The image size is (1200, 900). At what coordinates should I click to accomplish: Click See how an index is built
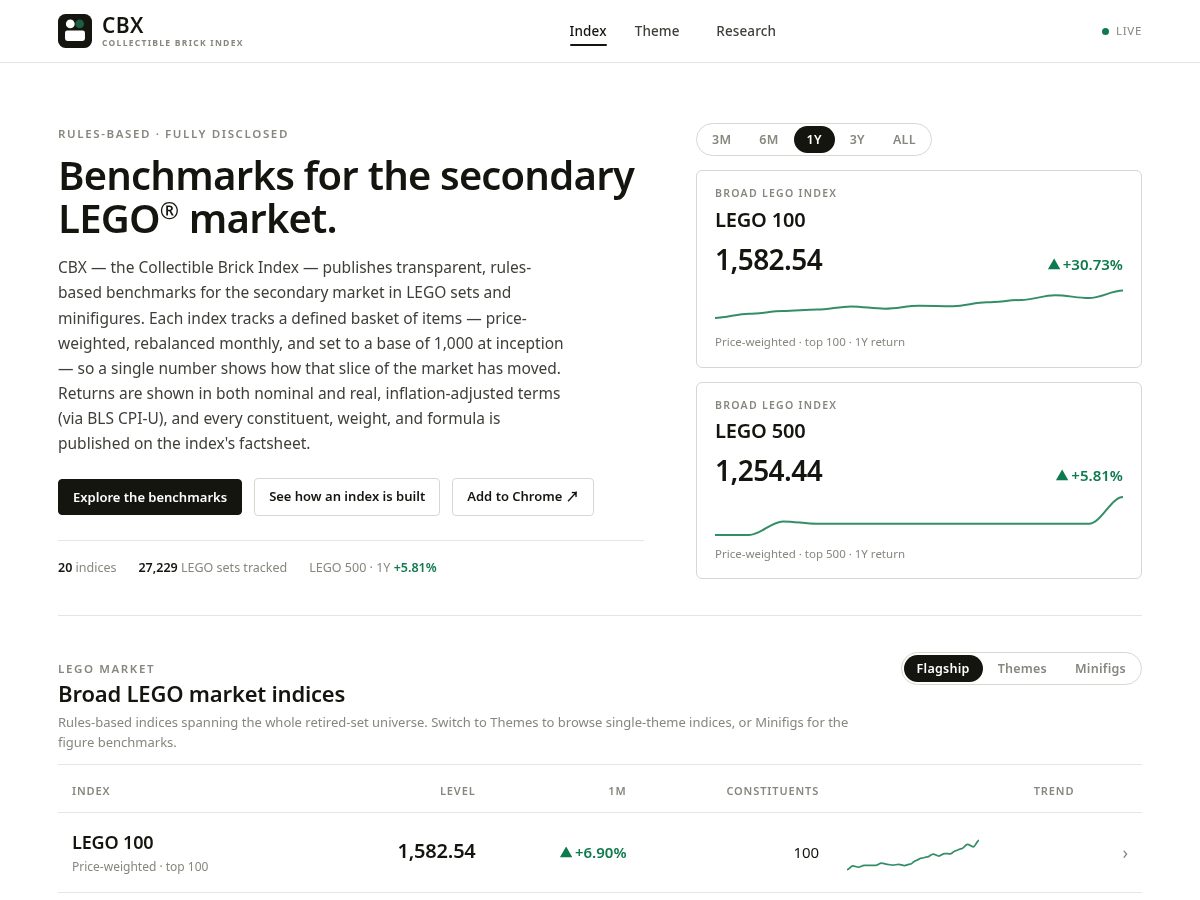click(x=347, y=497)
